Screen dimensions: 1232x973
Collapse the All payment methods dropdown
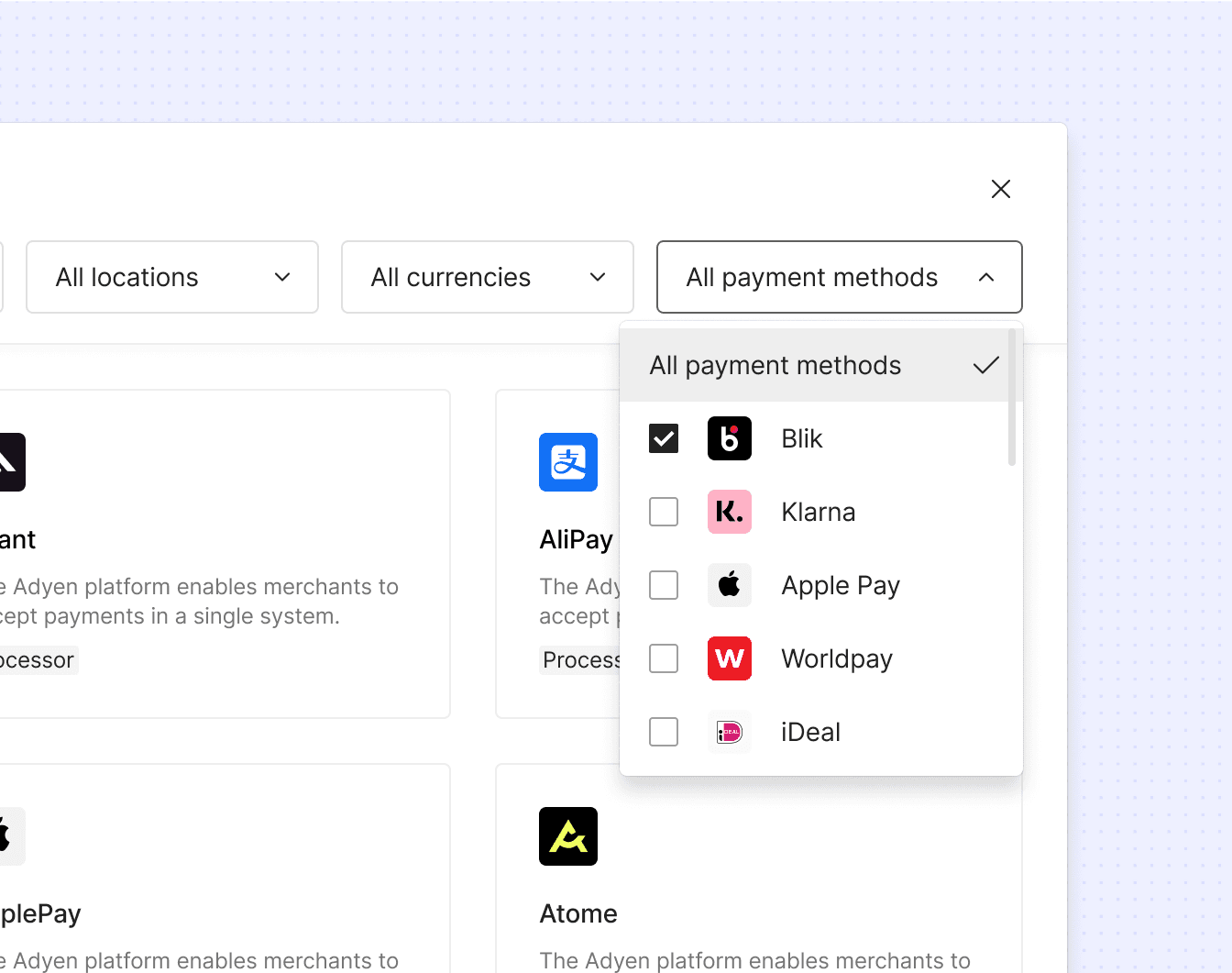click(840, 277)
